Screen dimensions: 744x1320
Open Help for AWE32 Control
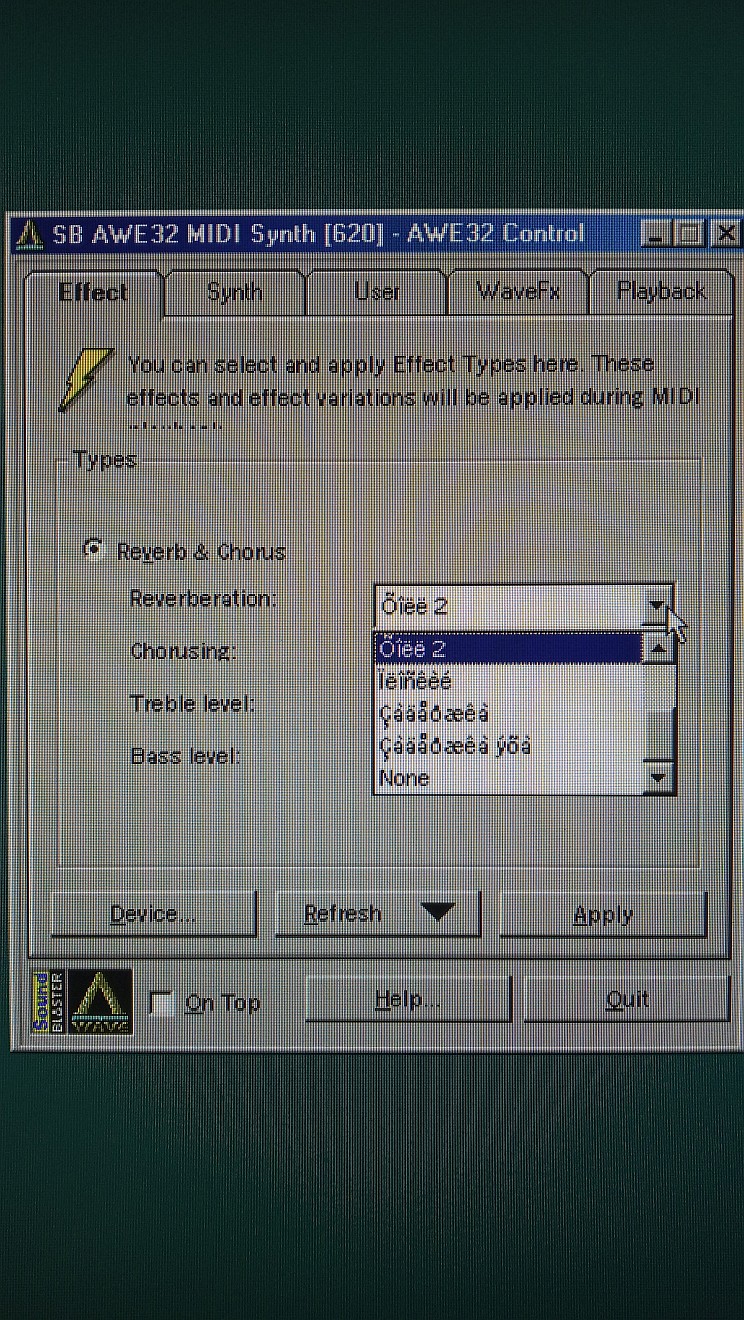(407, 999)
